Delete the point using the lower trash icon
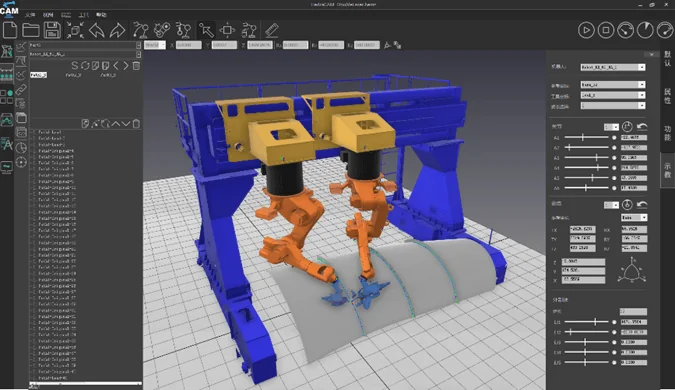Image resolution: width=675 pixels, height=390 pixels. [x=136, y=124]
